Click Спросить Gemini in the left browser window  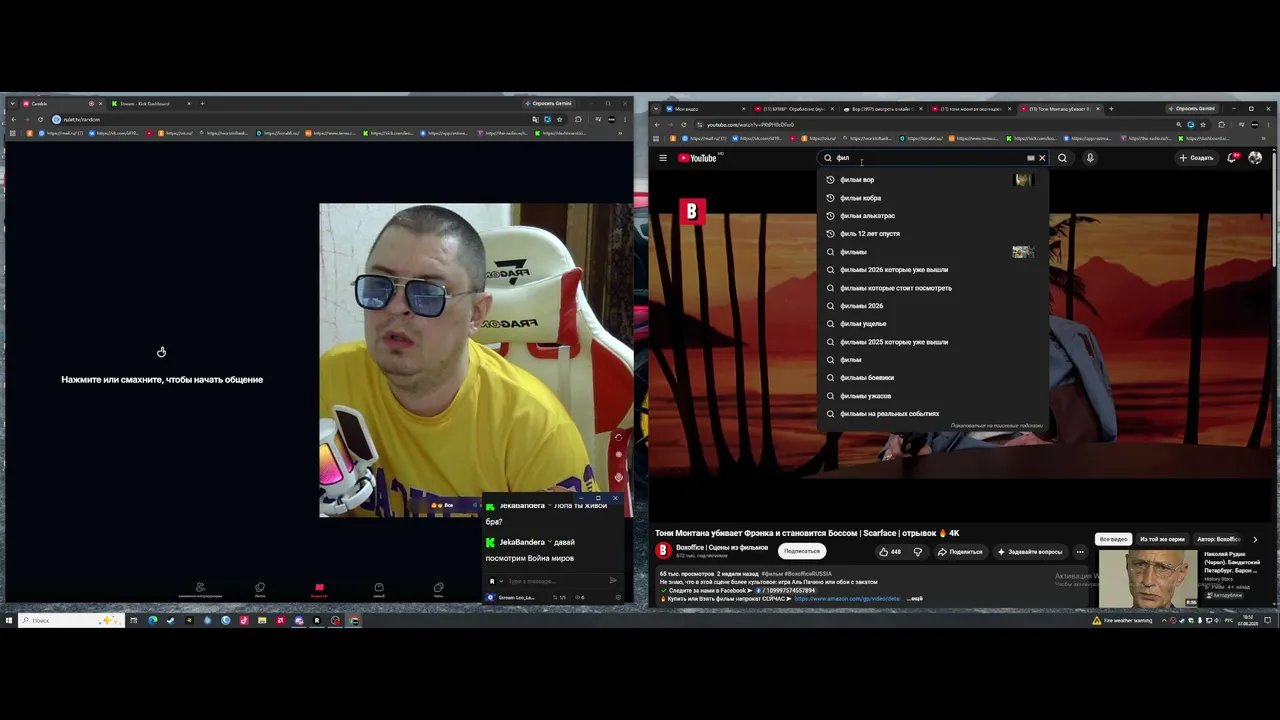(549, 103)
